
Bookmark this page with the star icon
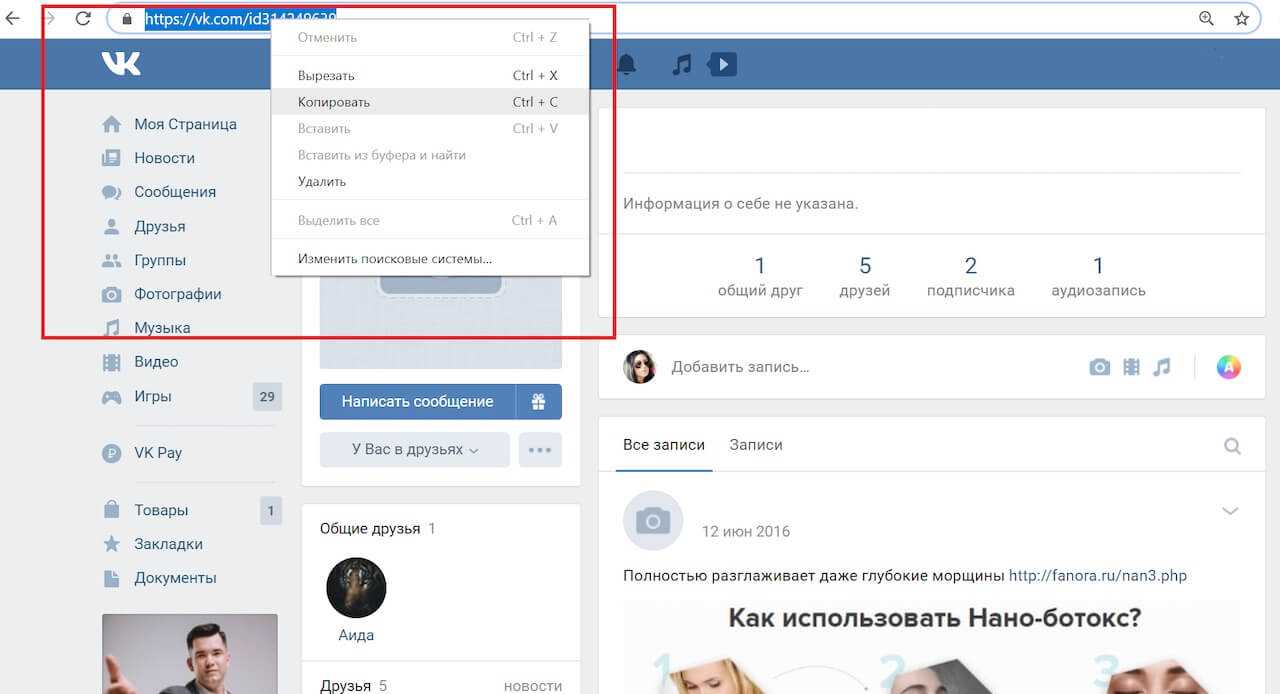(1241, 18)
